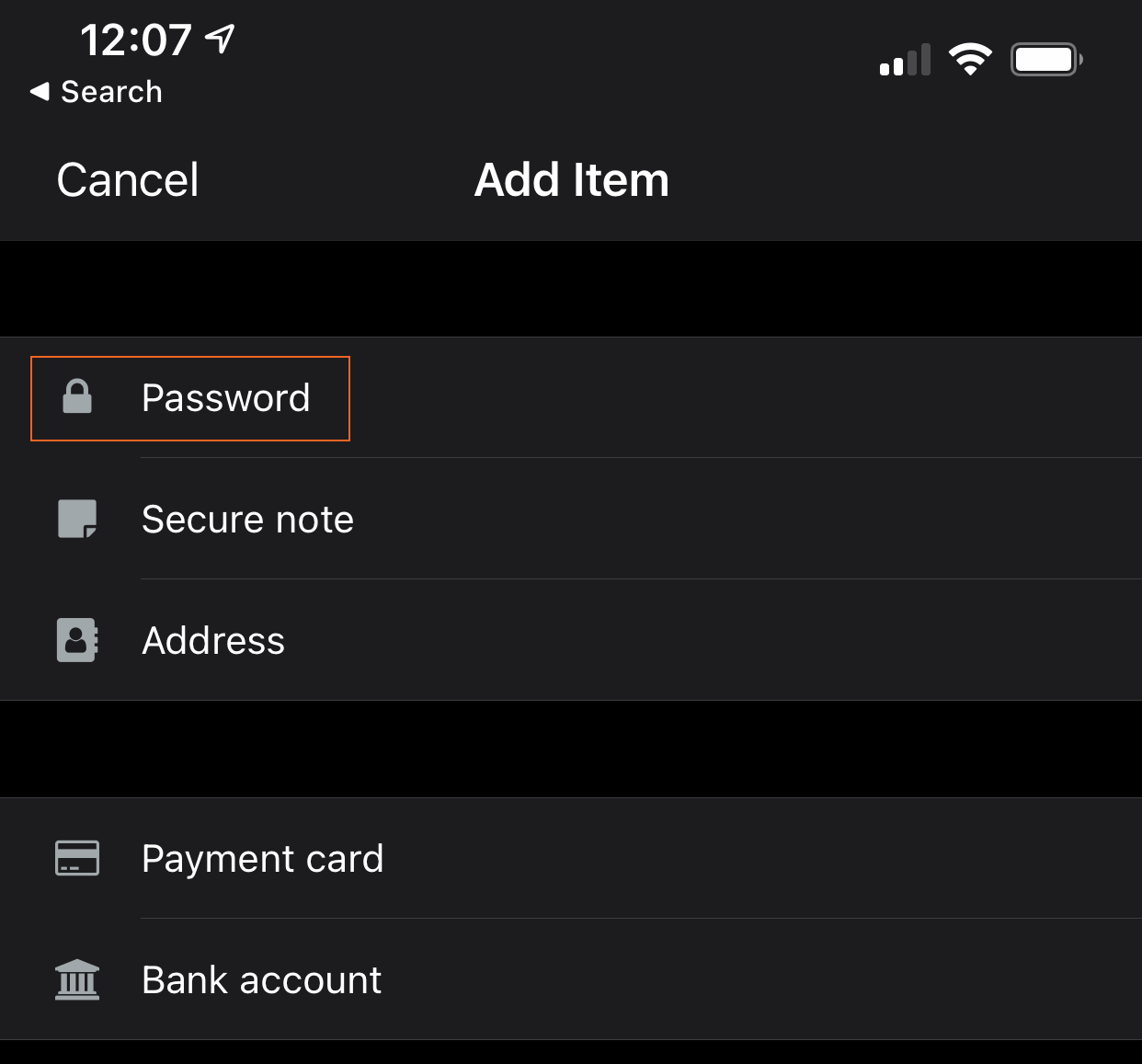Tap the Wi-Fi status icon

pos(970,60)
